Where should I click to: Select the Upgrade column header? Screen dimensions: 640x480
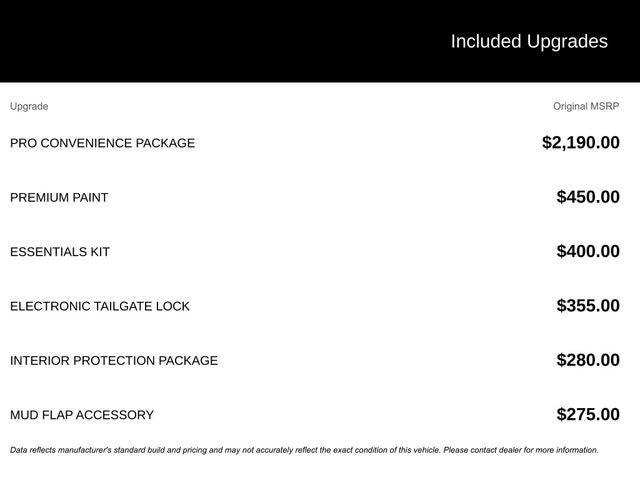pyautogui.click(x=29, y=106)
